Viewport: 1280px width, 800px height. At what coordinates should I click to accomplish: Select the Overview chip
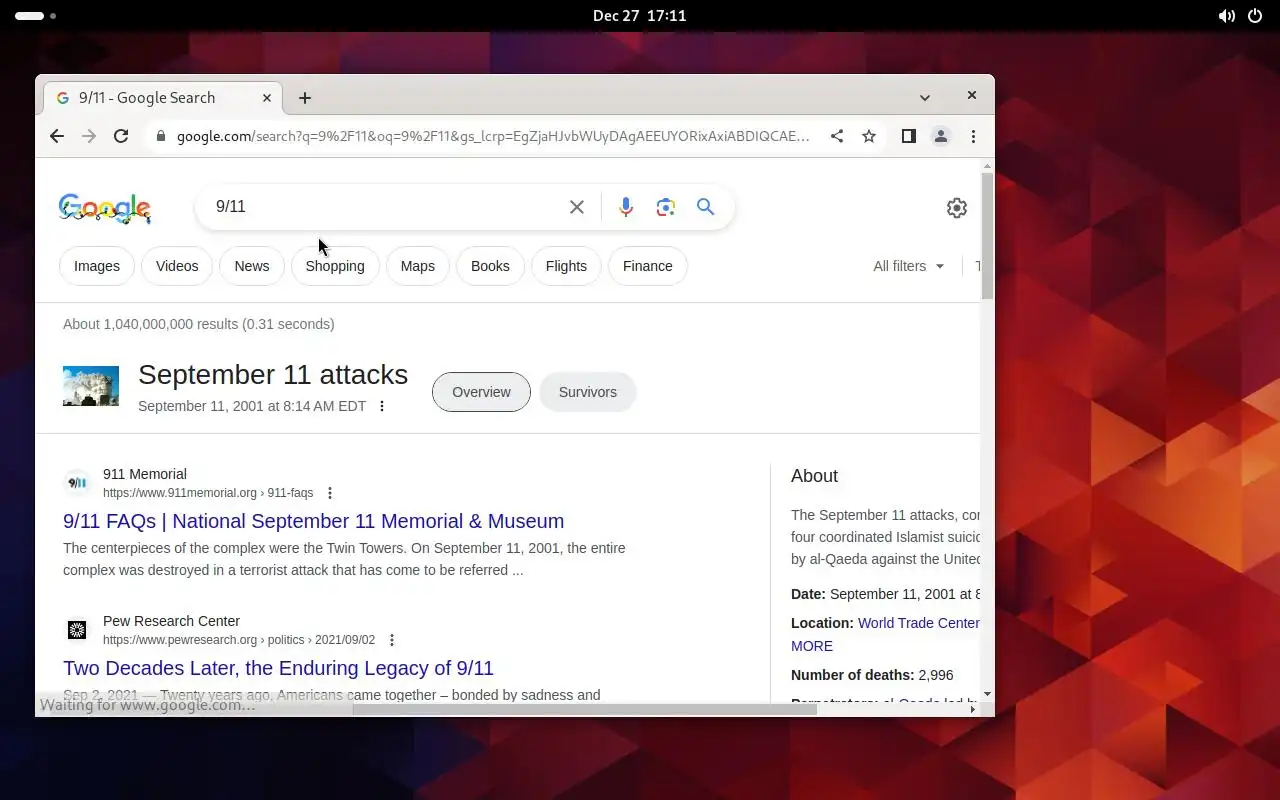[481, 392]
